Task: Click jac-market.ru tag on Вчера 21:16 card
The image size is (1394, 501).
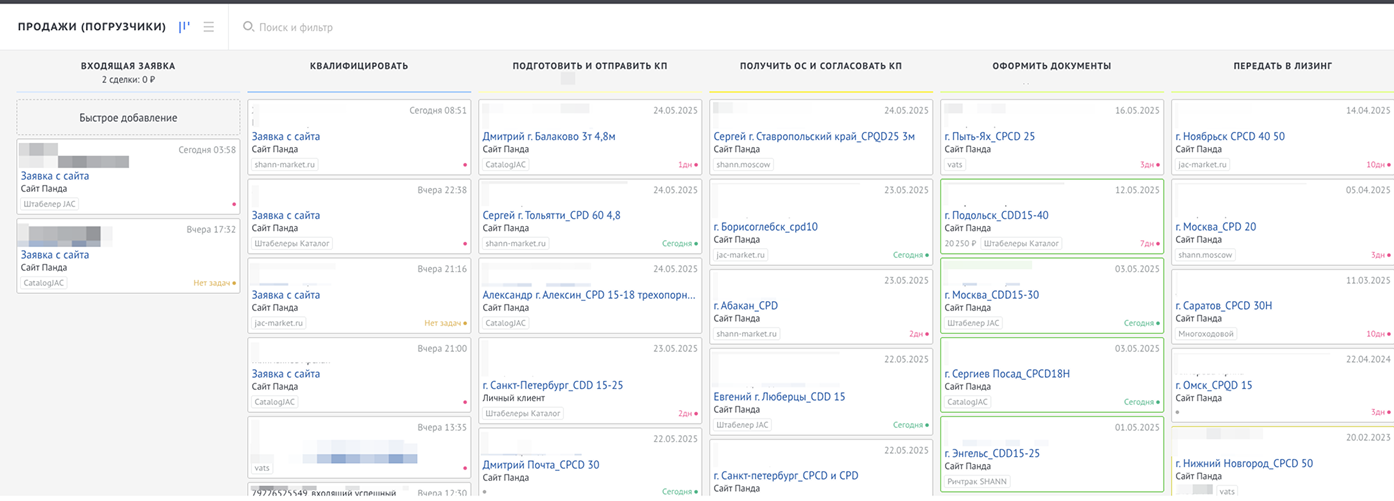Action: pyautogui.click(x=279, y=323)
